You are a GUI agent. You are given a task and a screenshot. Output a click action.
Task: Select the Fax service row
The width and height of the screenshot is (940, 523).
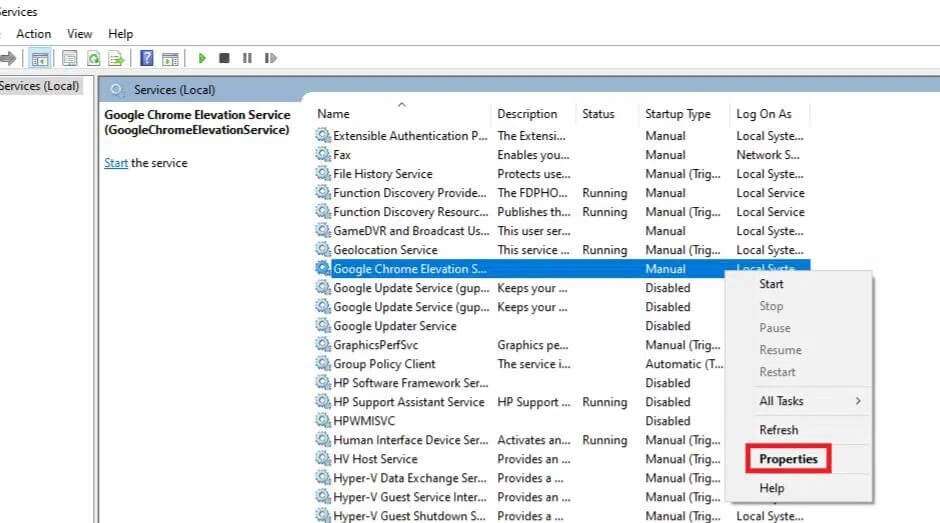coord(562,155)
